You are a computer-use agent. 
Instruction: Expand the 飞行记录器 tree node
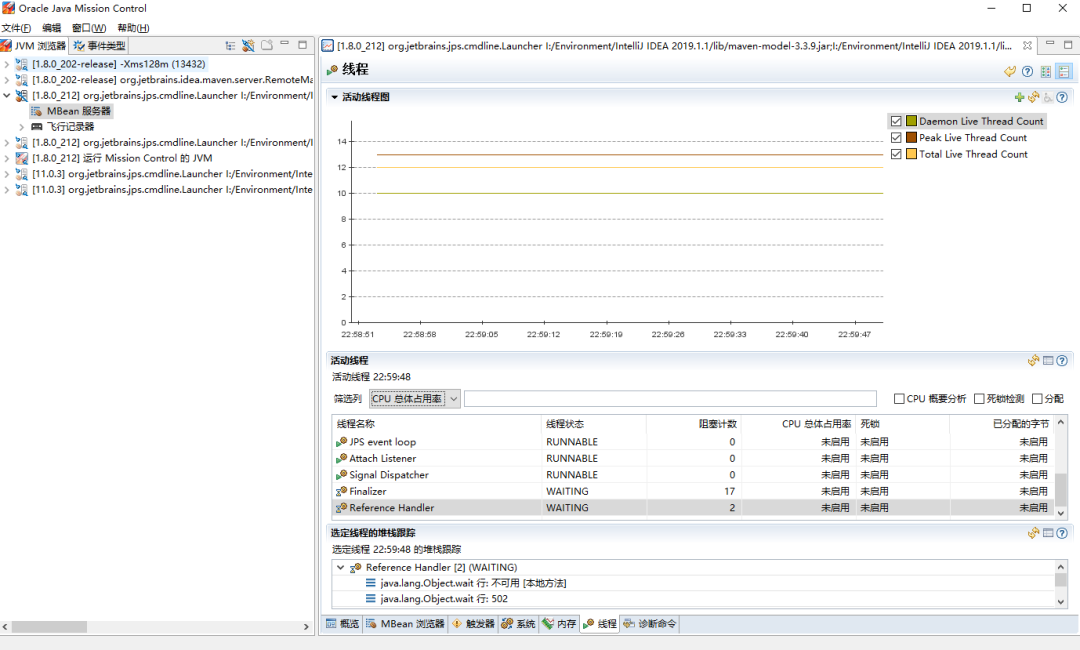click(x=21, y=127)
